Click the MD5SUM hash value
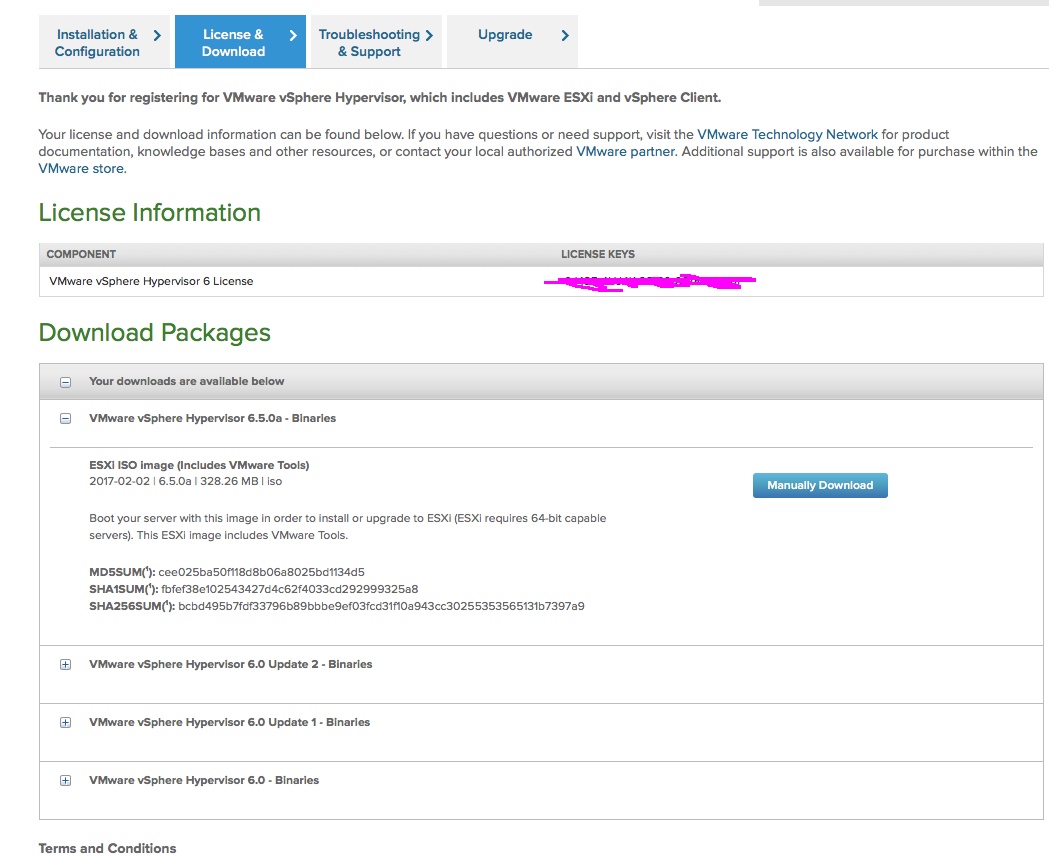Screen dimensions: 1049x856 point(261,572)
